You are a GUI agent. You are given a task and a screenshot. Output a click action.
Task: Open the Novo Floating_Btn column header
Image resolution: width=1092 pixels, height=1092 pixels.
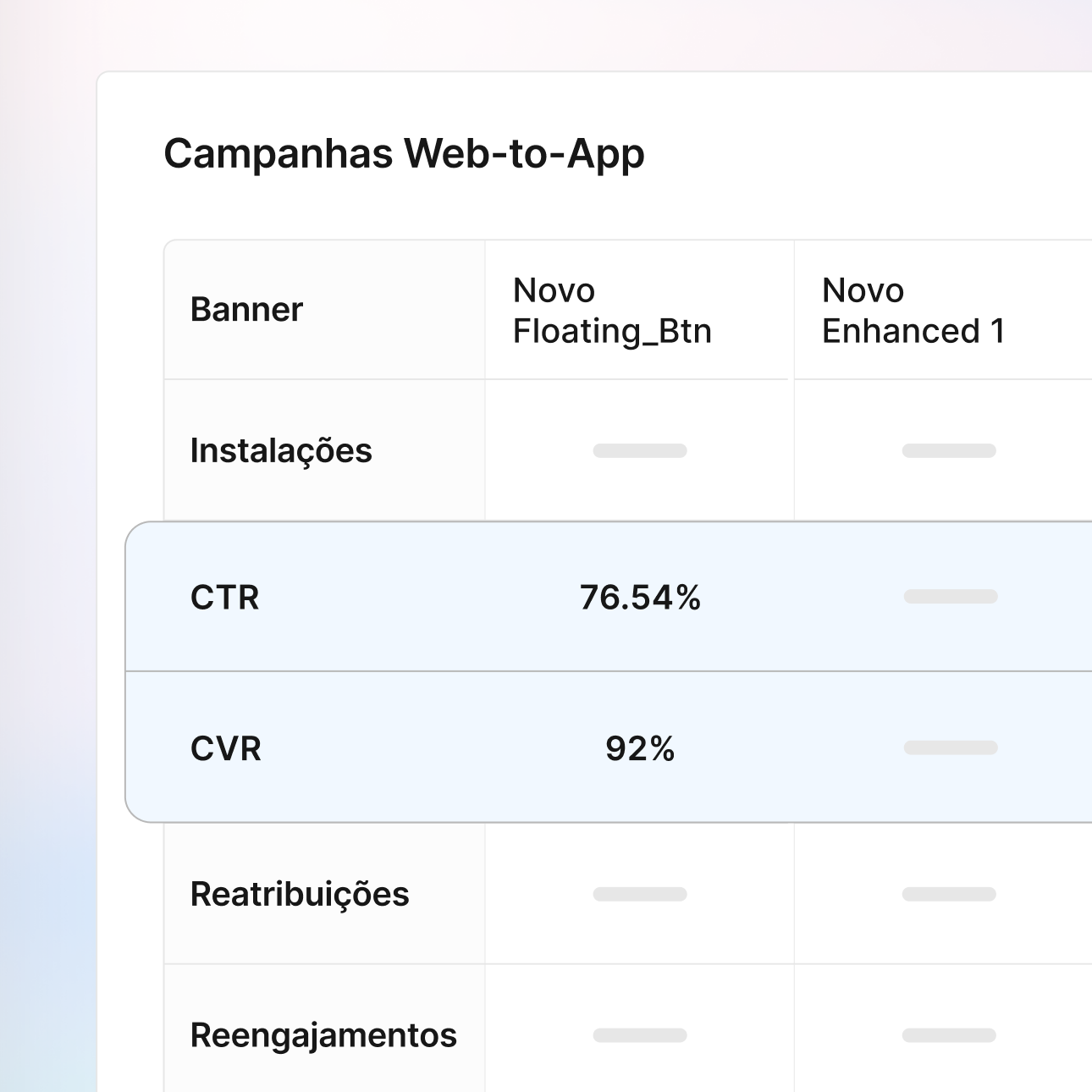[x=612, y=311]
